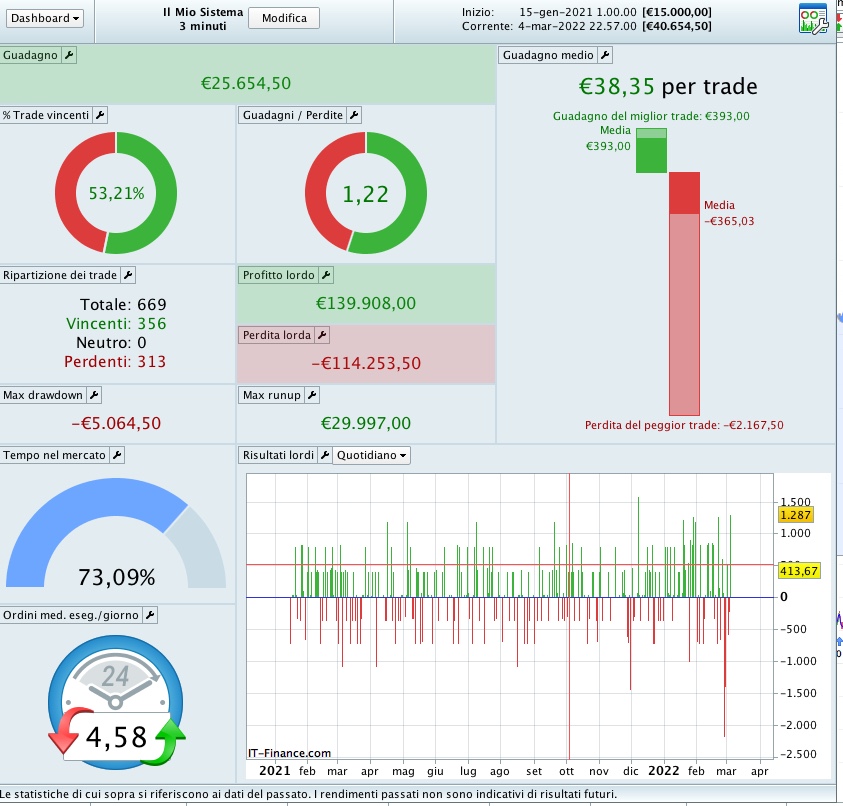Click the IT-Finance.com label in the chart
The width and height of the screenshot is (843, 806).
point(289,753)
